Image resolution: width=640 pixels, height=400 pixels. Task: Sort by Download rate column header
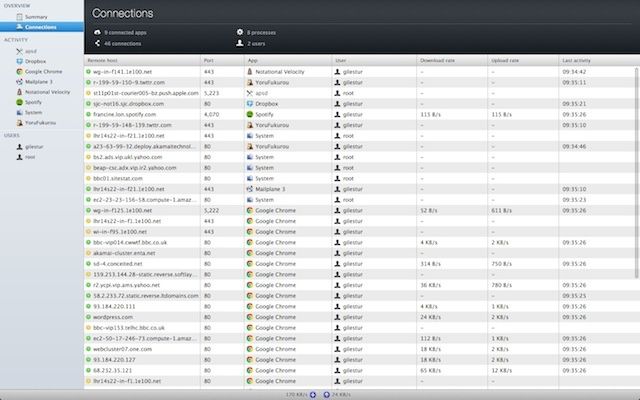point(450,61)
